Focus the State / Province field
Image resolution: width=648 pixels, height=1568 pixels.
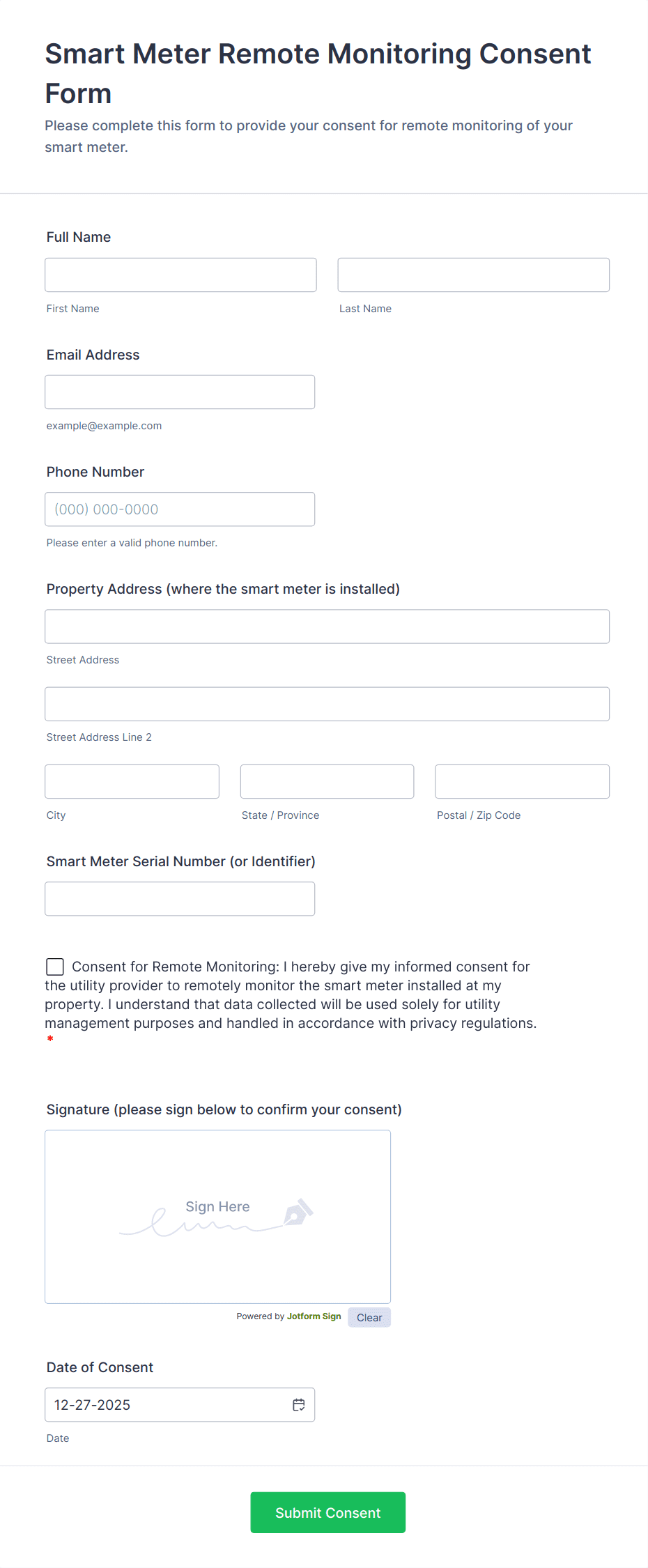coord(327,781)
